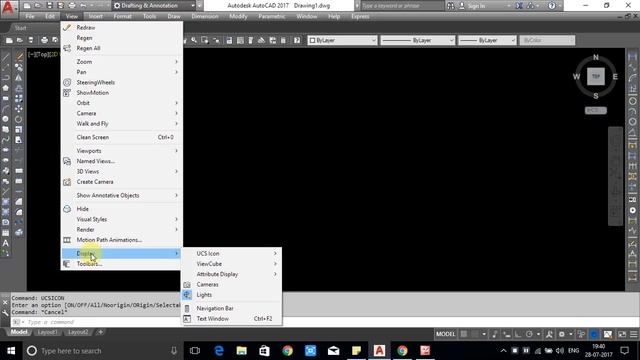Expand the Visual Styles submenu

click(x=122, y=219)
